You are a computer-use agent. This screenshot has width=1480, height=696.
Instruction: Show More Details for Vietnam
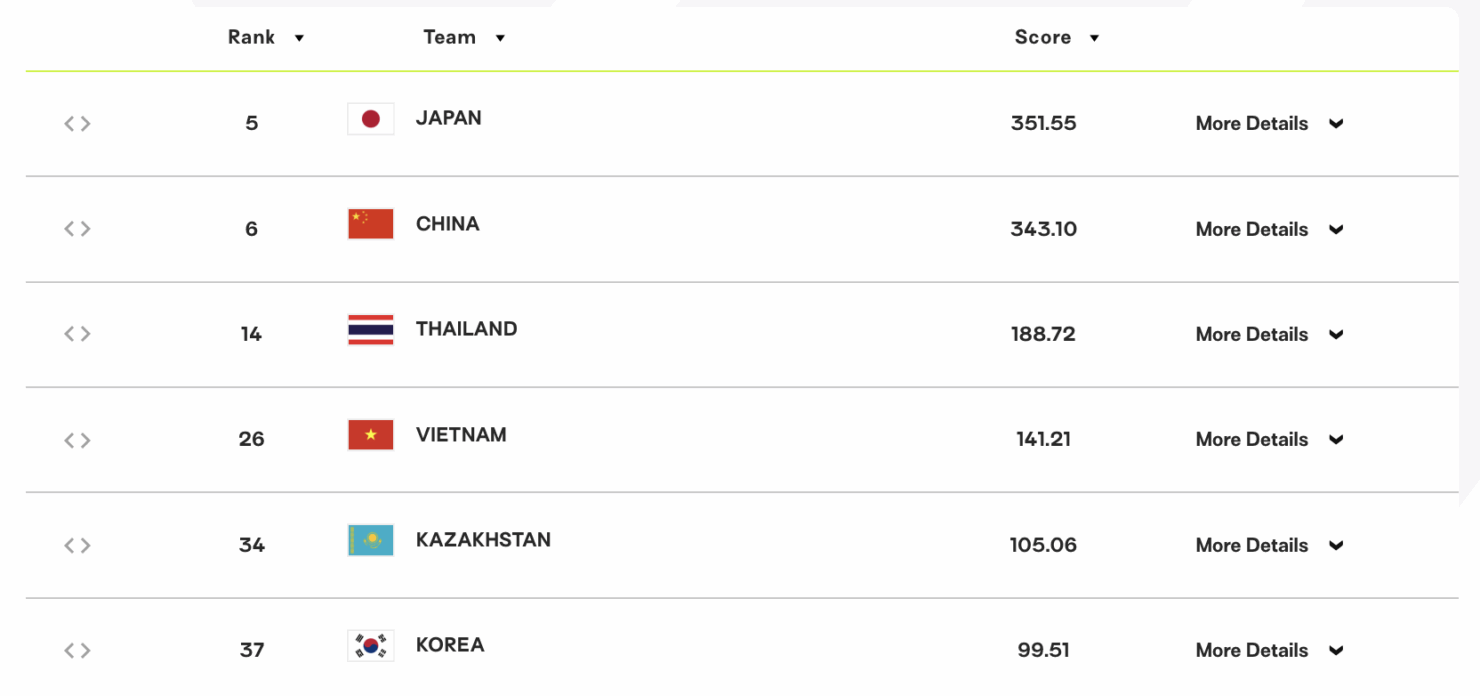coord(1269,440)
